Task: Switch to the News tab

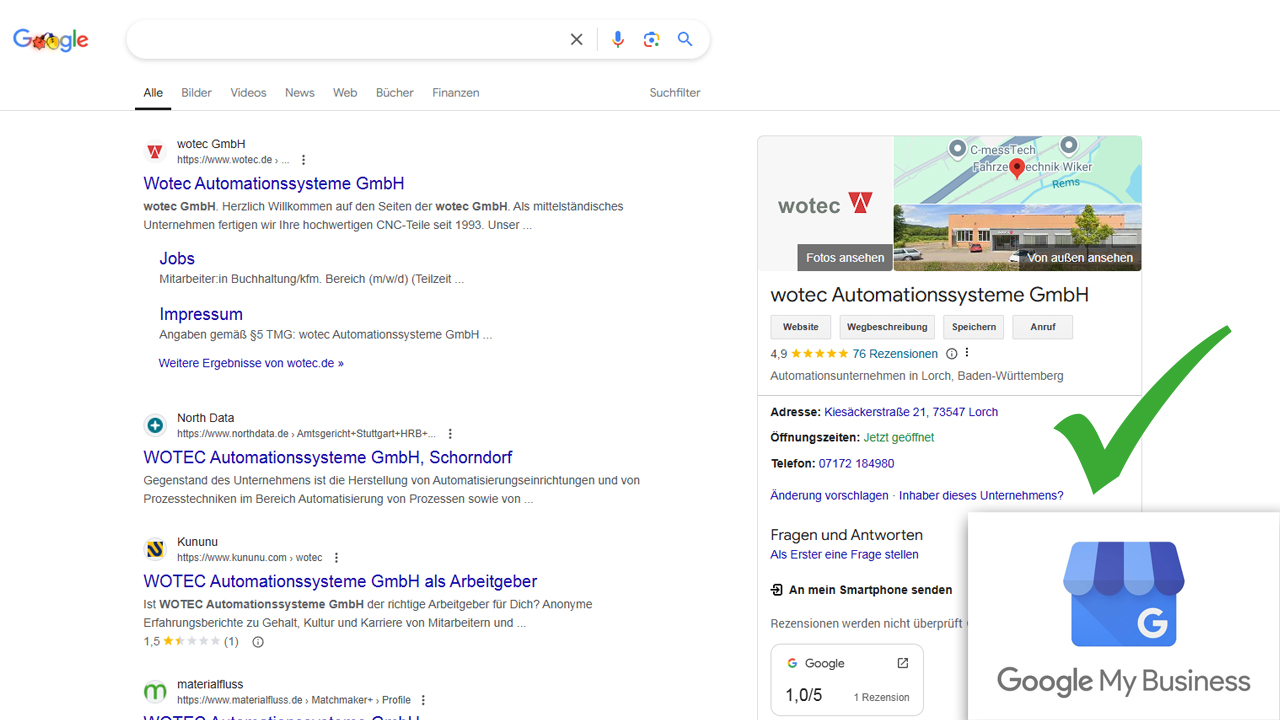Action: [299, 93]
